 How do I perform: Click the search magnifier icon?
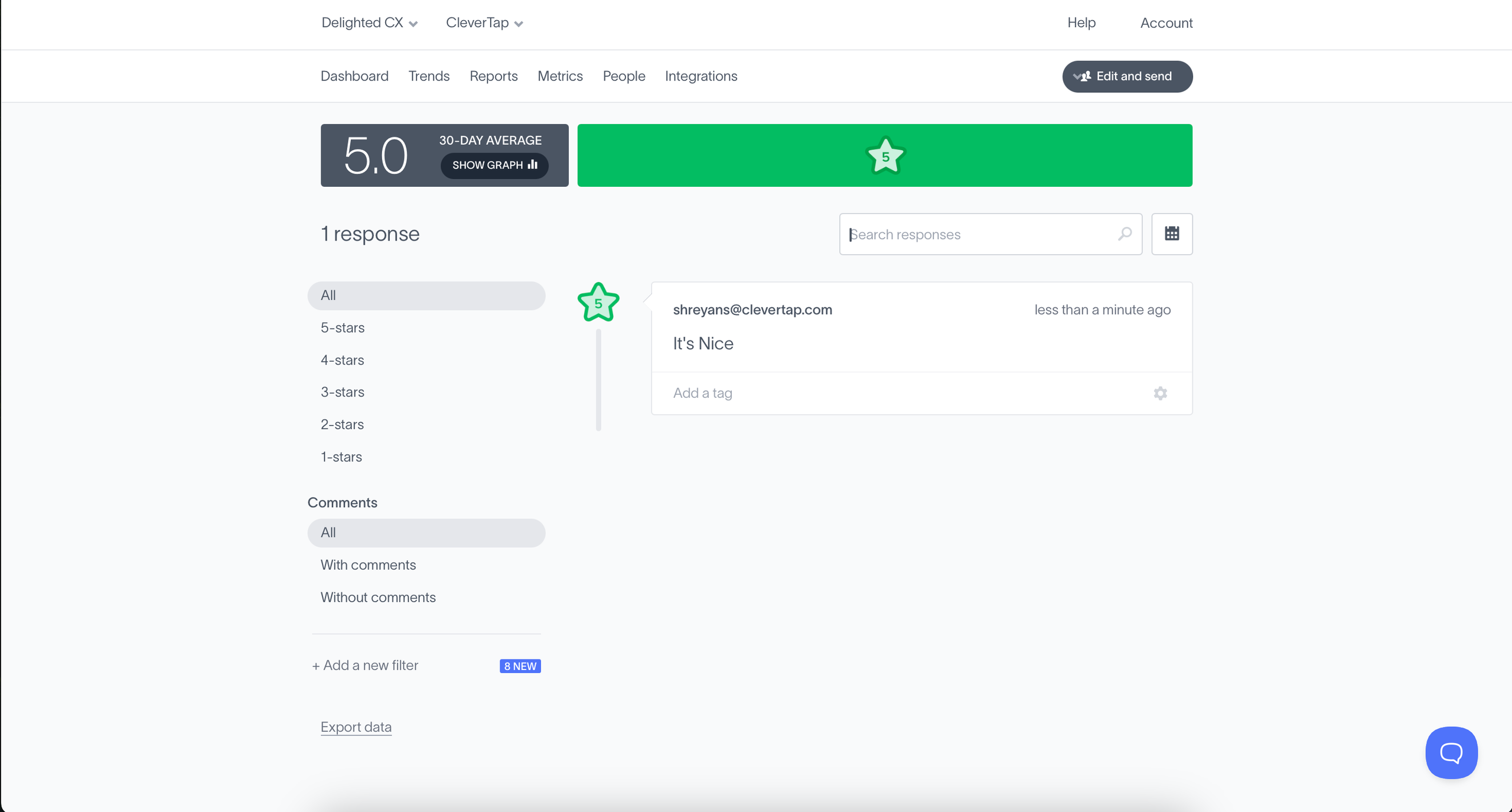1125,234
